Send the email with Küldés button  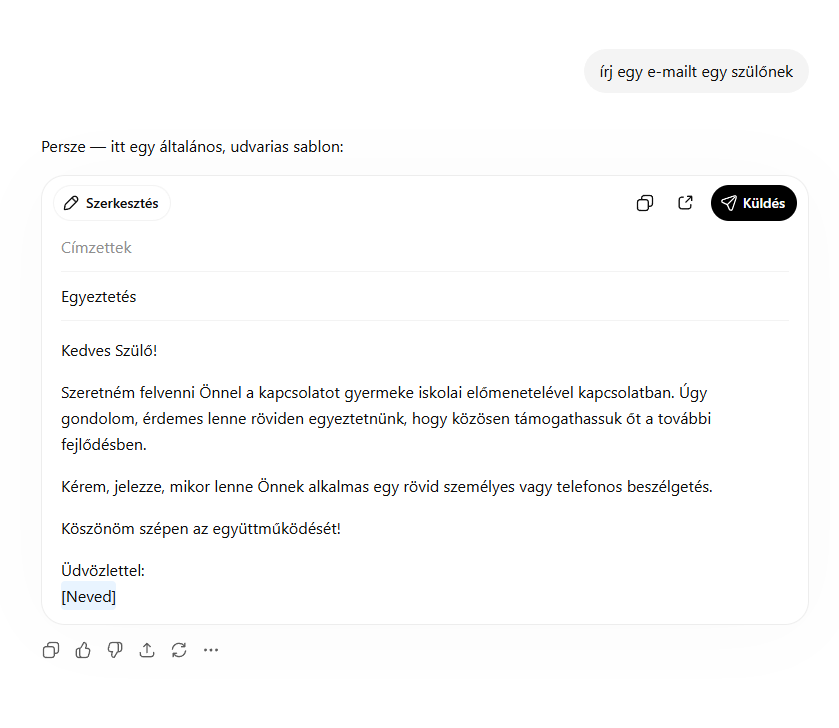753,203
